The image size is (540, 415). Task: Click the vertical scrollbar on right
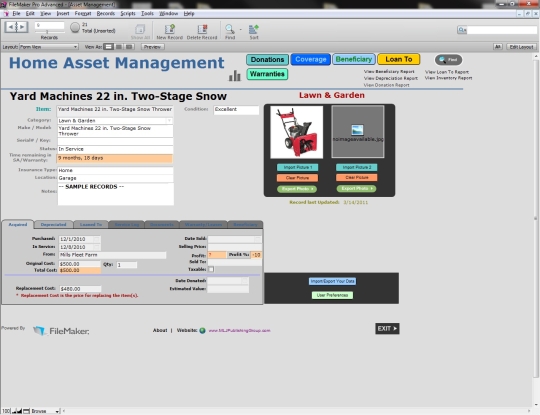536,218
